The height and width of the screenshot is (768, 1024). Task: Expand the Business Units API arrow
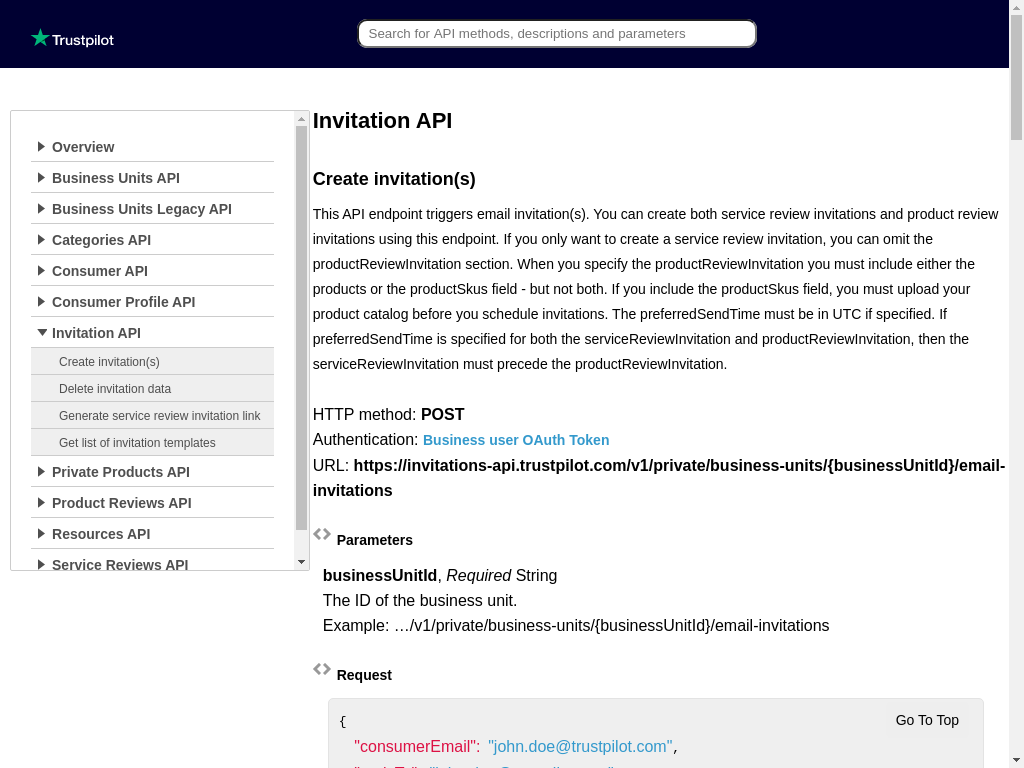41,178
